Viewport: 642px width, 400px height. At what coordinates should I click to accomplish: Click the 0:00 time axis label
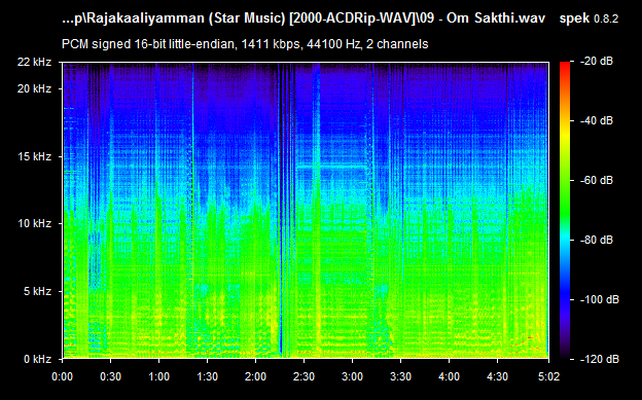[x=62, y=376]
